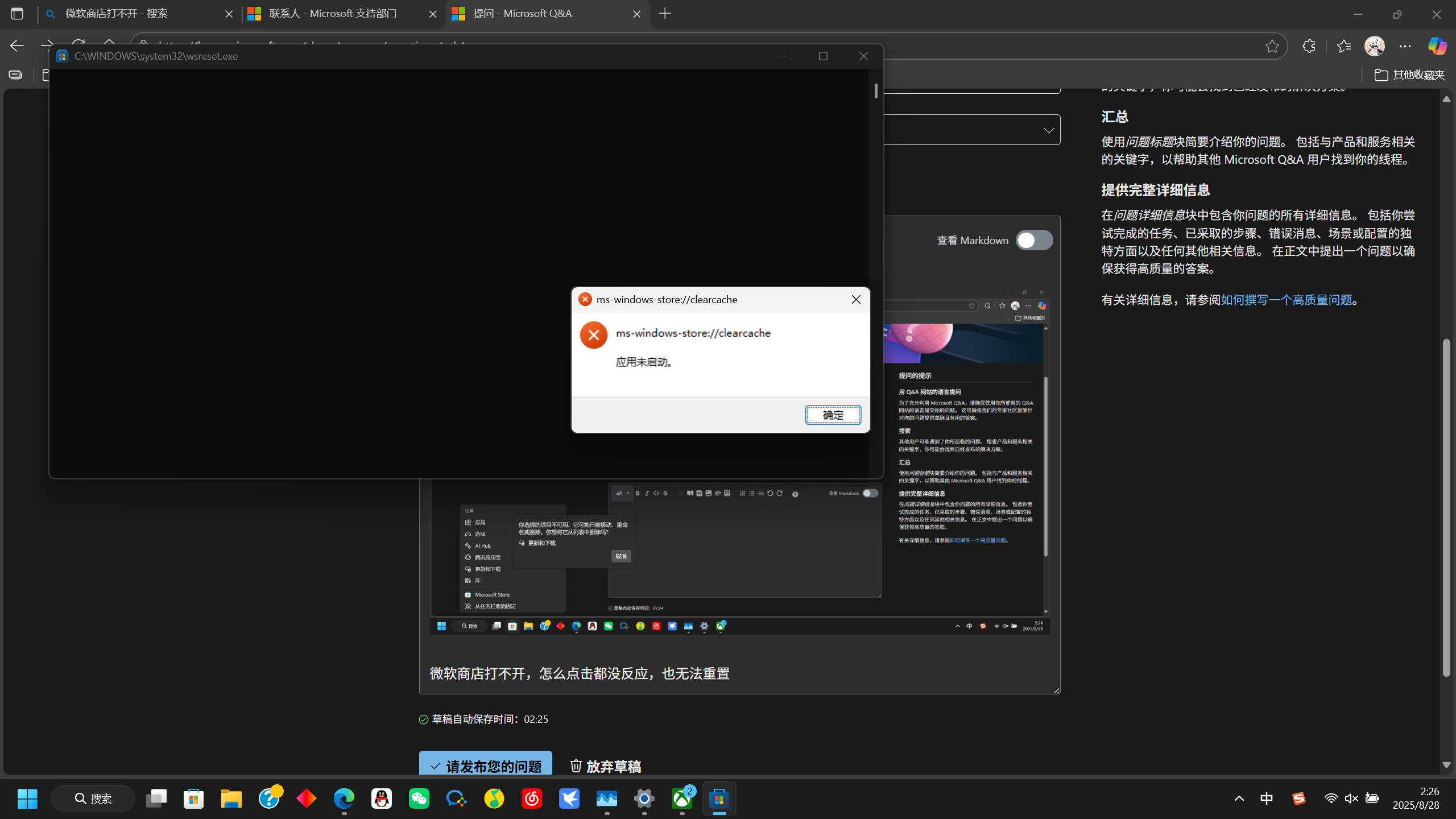Open the browser profile avatar
1456x819 pixels.
1375,46
